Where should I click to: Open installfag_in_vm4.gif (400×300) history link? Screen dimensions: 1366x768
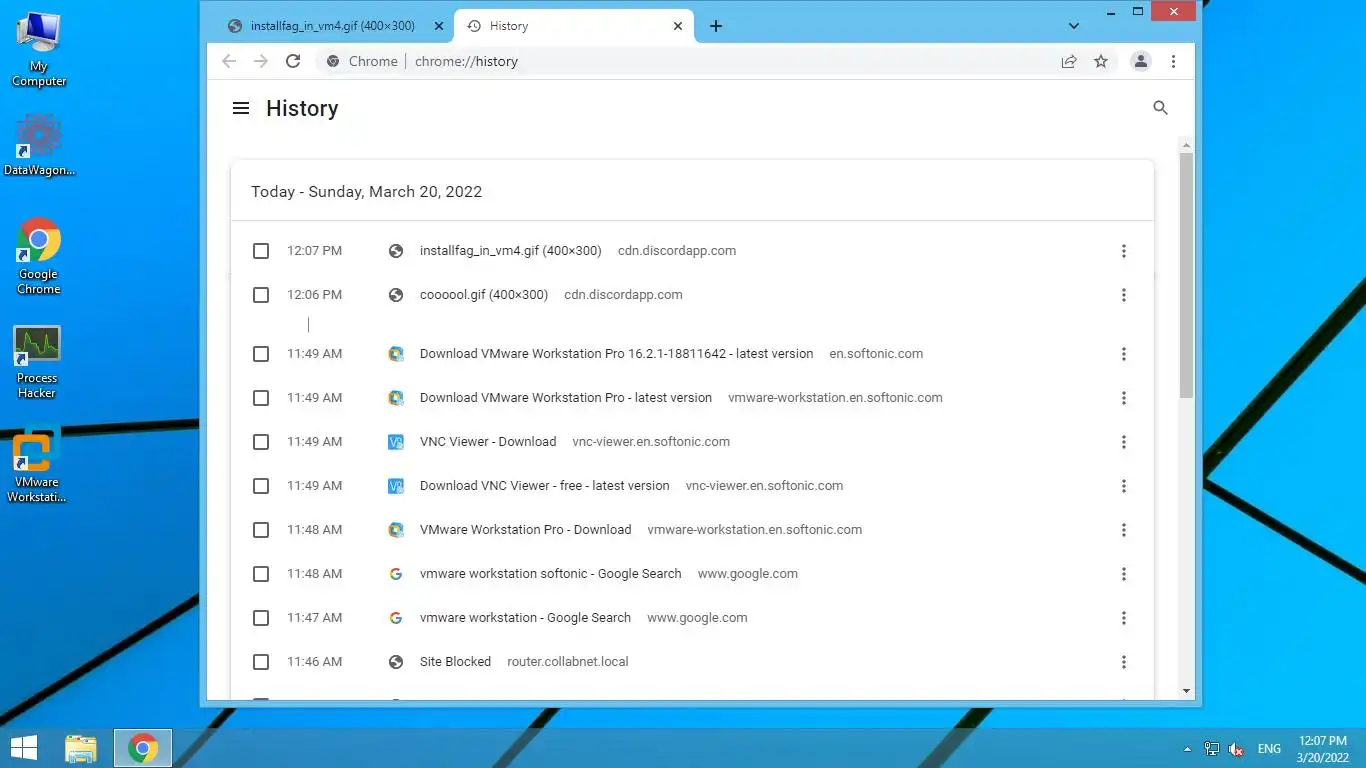pos(511,251)
